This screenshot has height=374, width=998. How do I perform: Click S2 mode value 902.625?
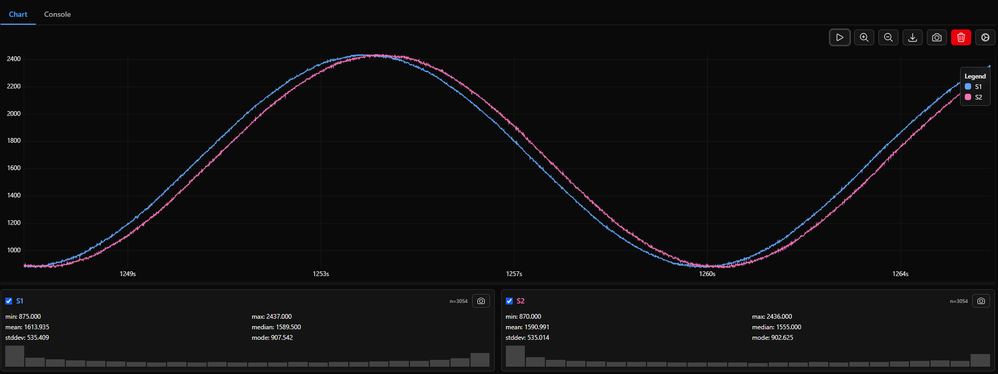[781, 338]
